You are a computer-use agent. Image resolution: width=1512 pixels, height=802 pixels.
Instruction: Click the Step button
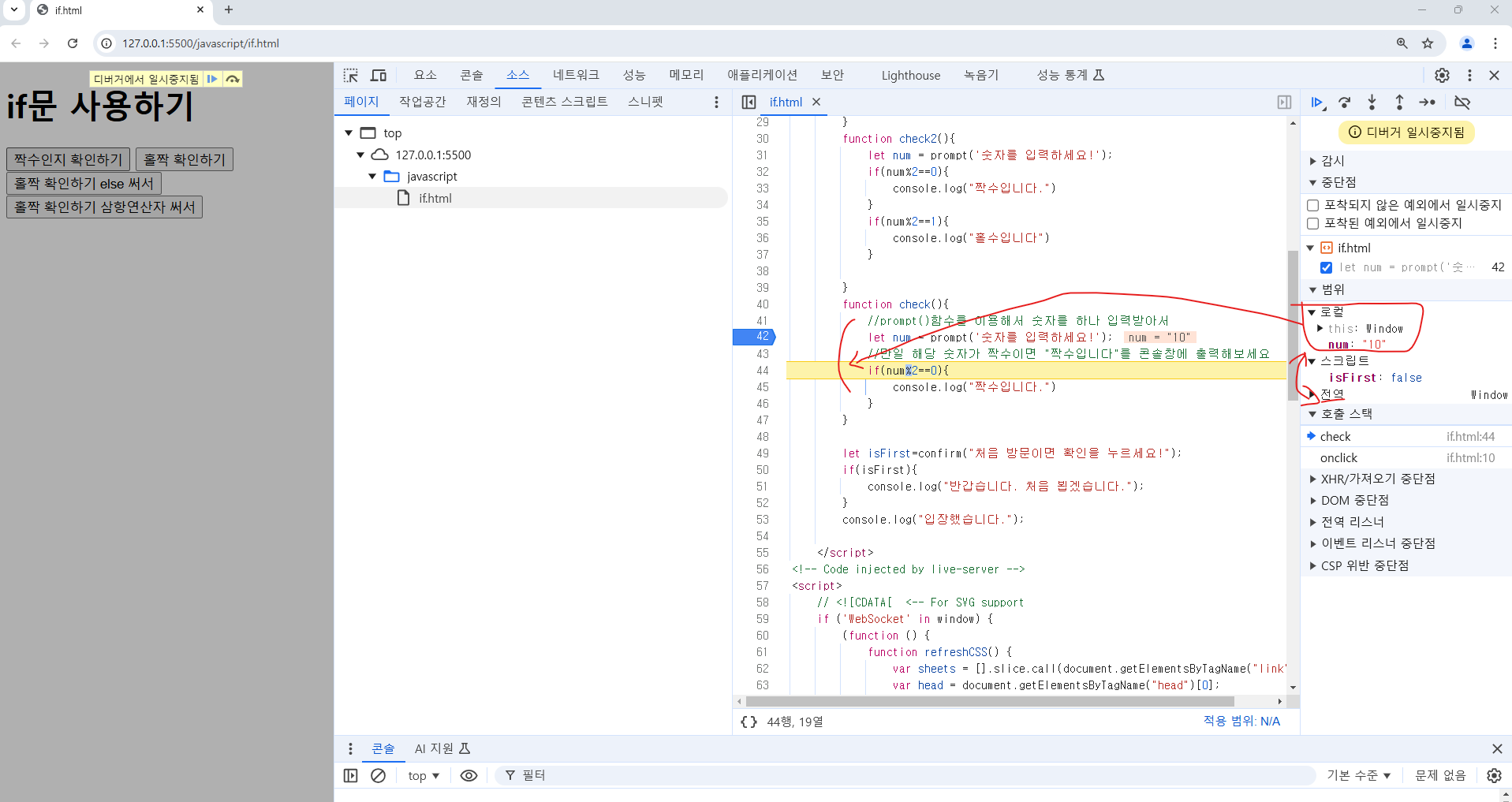pos(1427,103)
